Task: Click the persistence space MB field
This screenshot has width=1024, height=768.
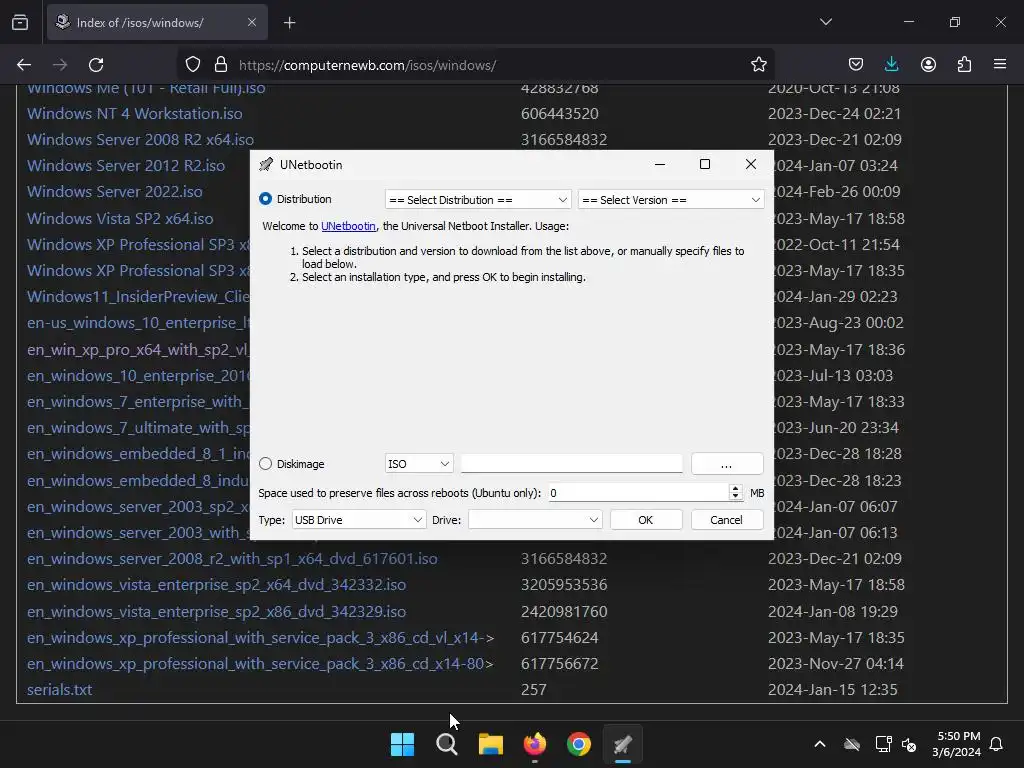Action: (638, 493)
